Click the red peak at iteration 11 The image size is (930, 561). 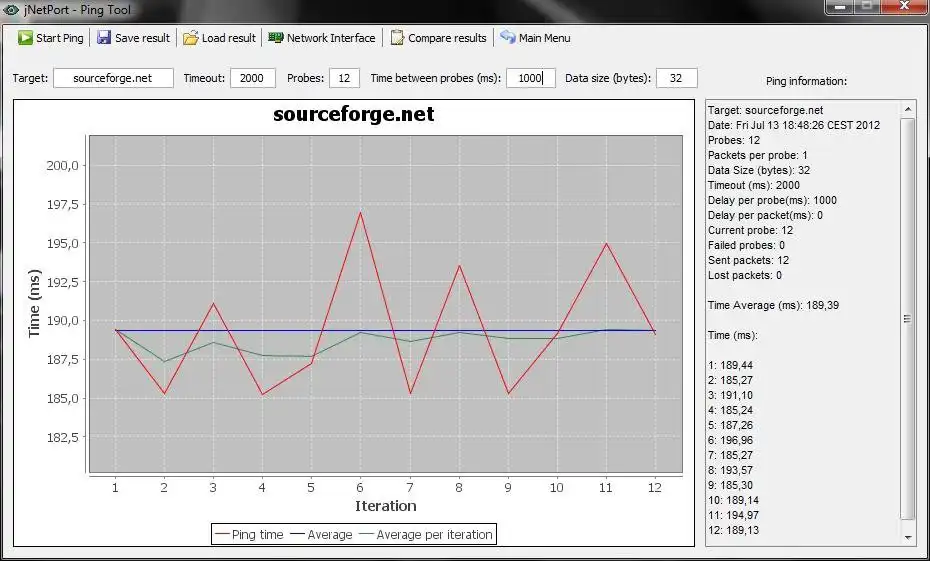(x=606, y=243)
